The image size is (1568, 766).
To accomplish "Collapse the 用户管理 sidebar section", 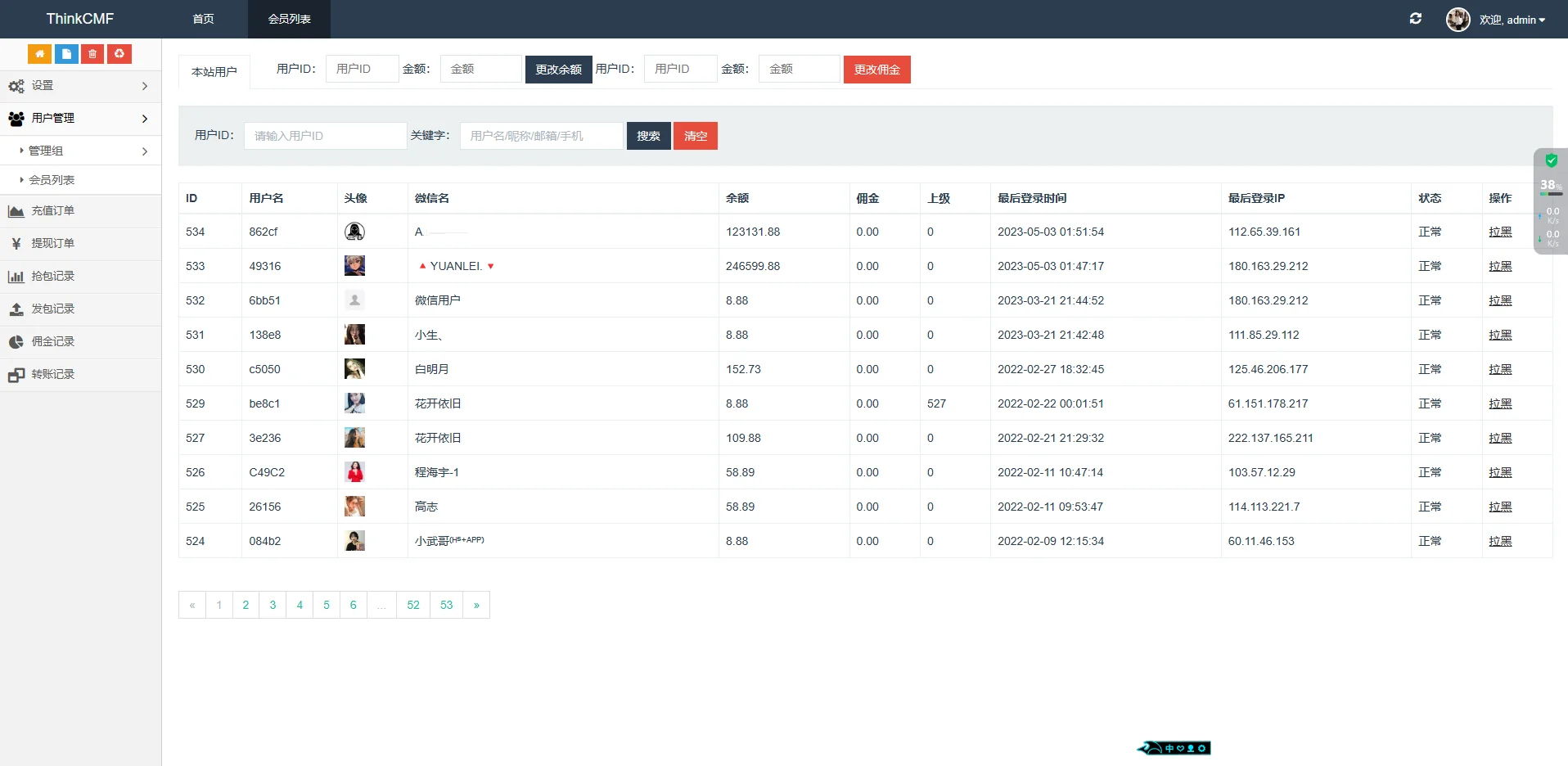I will (80, 119).
